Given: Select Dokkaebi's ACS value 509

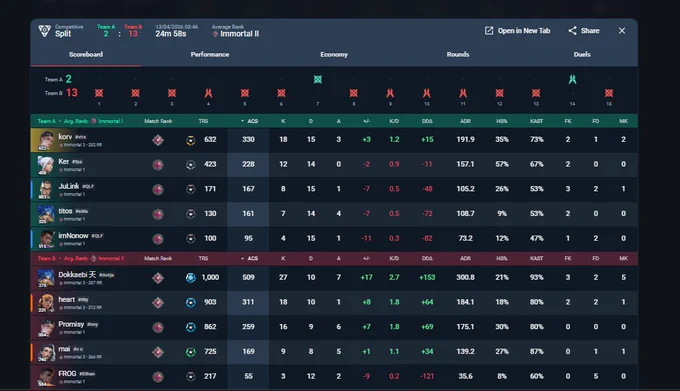Looking at the screenshot, I should [248, 277].
